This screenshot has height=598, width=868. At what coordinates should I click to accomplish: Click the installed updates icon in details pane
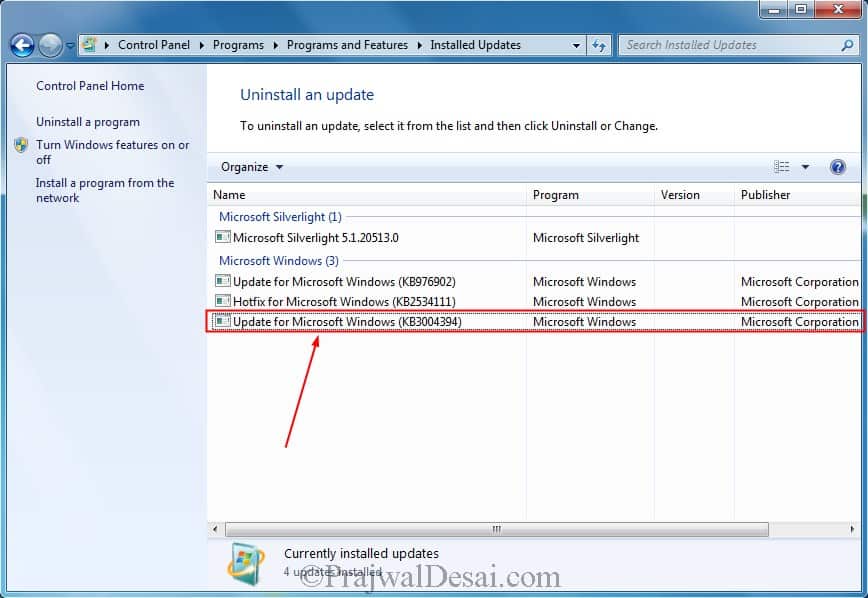coord(246,564)
